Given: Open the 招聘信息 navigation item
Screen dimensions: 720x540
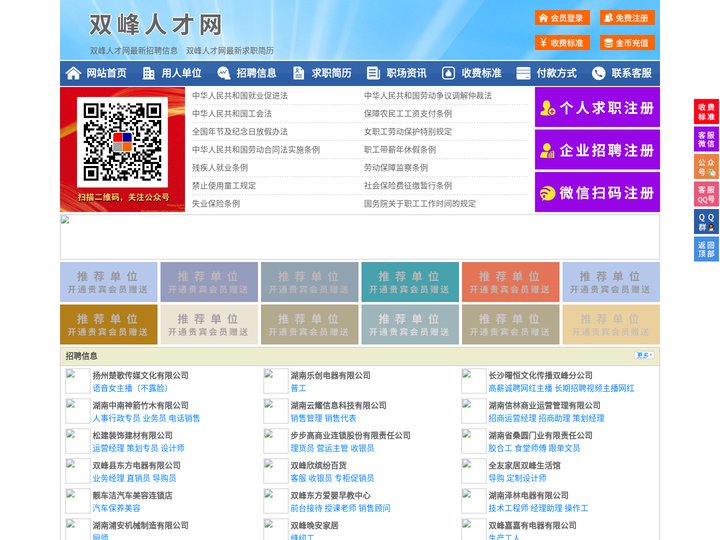Looking at the screenshot, I should pos(256,73).
